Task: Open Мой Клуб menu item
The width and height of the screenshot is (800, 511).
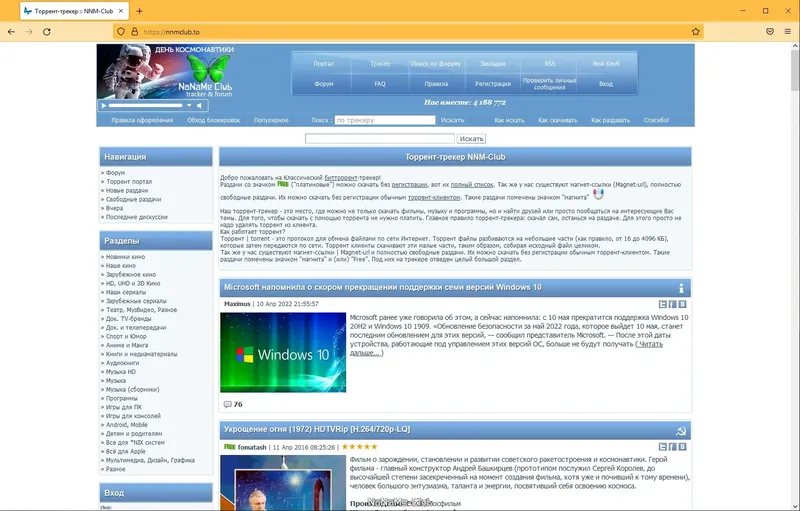Action: 606,64
